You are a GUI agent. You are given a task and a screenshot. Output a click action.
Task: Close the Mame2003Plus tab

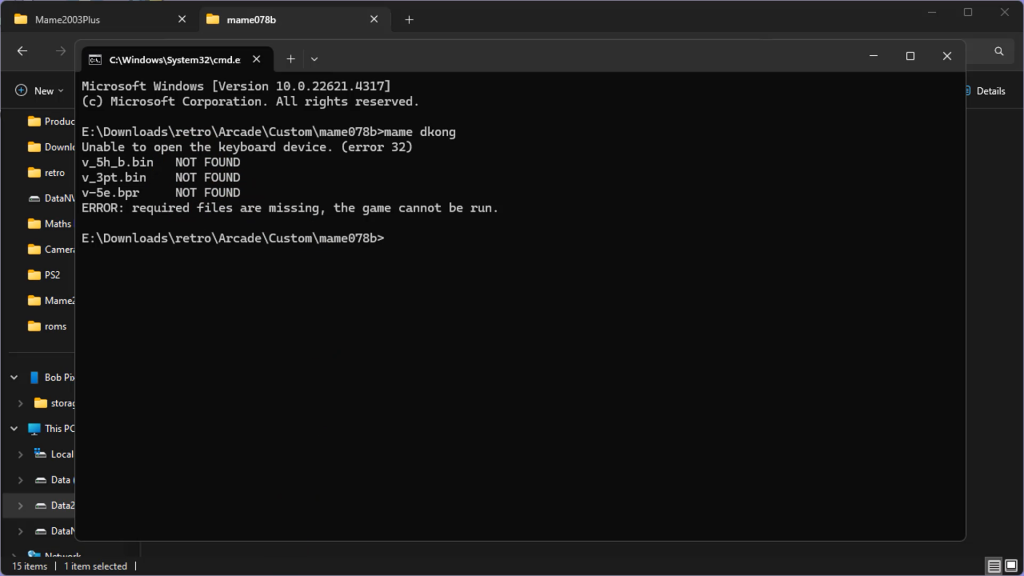pos(182,20)
